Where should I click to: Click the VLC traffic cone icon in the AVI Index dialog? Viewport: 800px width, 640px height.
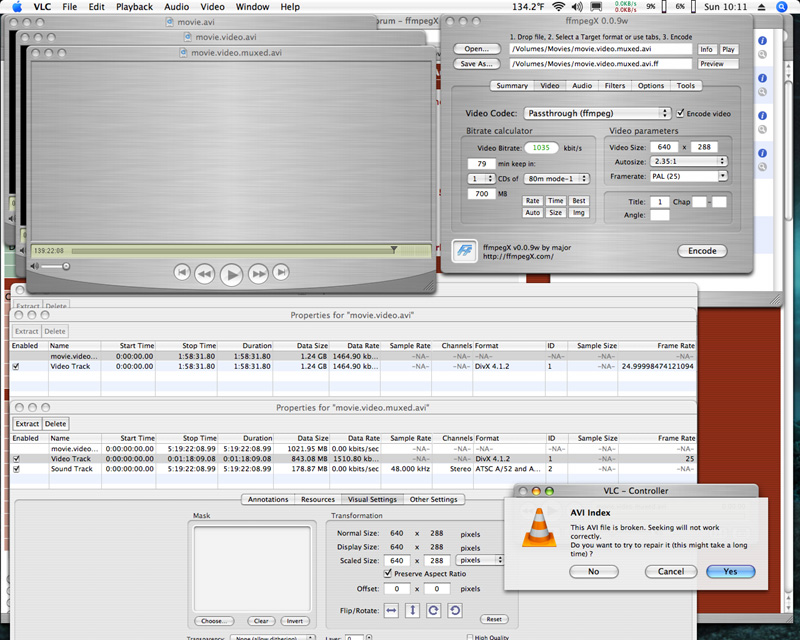[x=539, y=528]
